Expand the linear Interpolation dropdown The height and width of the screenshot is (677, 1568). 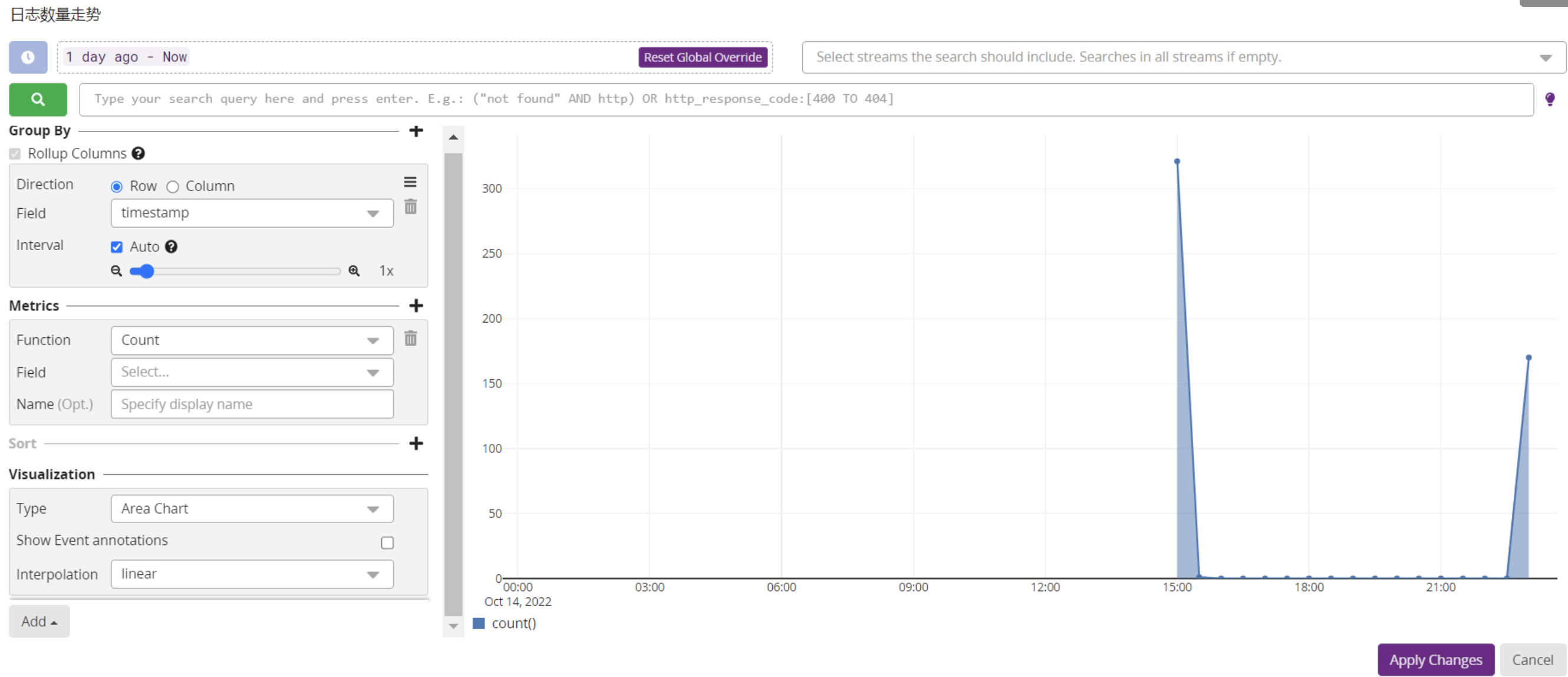point(251,574)
